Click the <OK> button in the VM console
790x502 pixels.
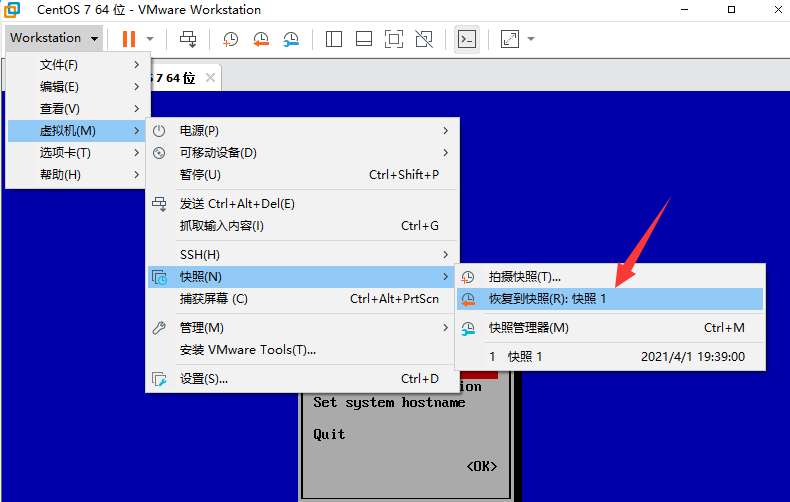(x=482, y=466)
